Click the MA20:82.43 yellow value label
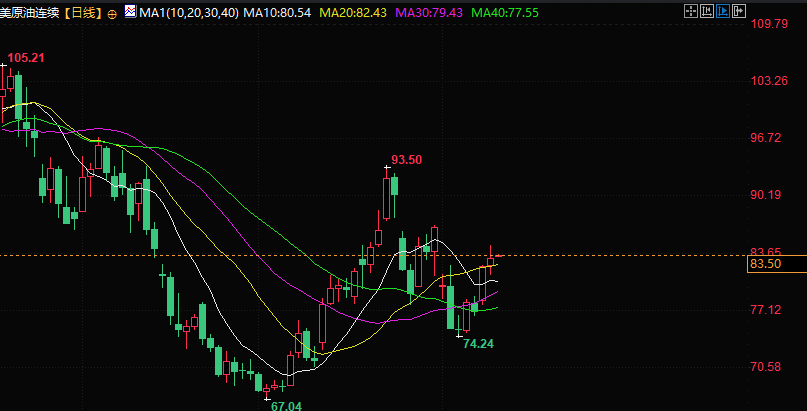Viewport: 807px width, 411px height. pyautogui.click(x=353, y=12)
